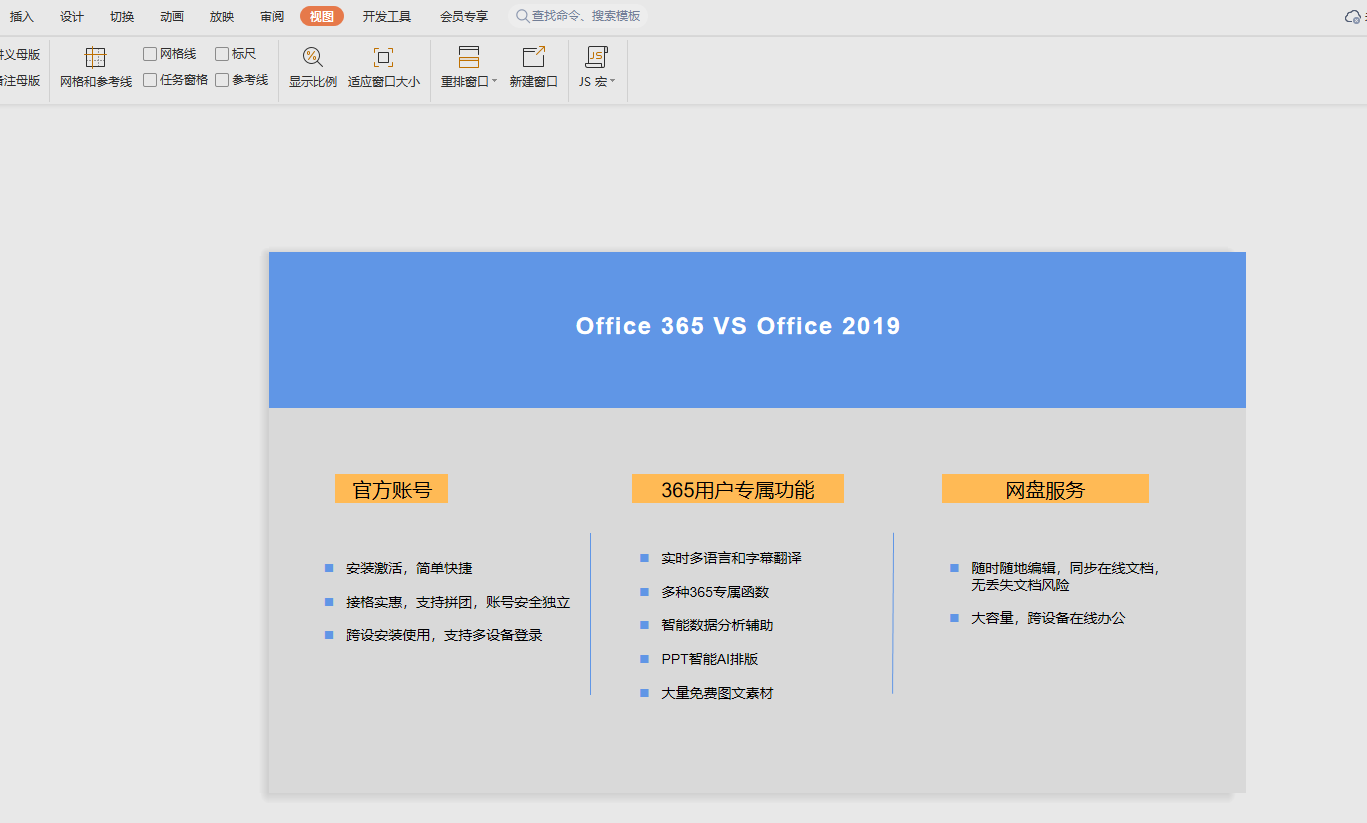The width and height of the screenshot is (1367, 823).
Task: Go to the 切换 transitions tab
Action: click(x=122, y=16)
